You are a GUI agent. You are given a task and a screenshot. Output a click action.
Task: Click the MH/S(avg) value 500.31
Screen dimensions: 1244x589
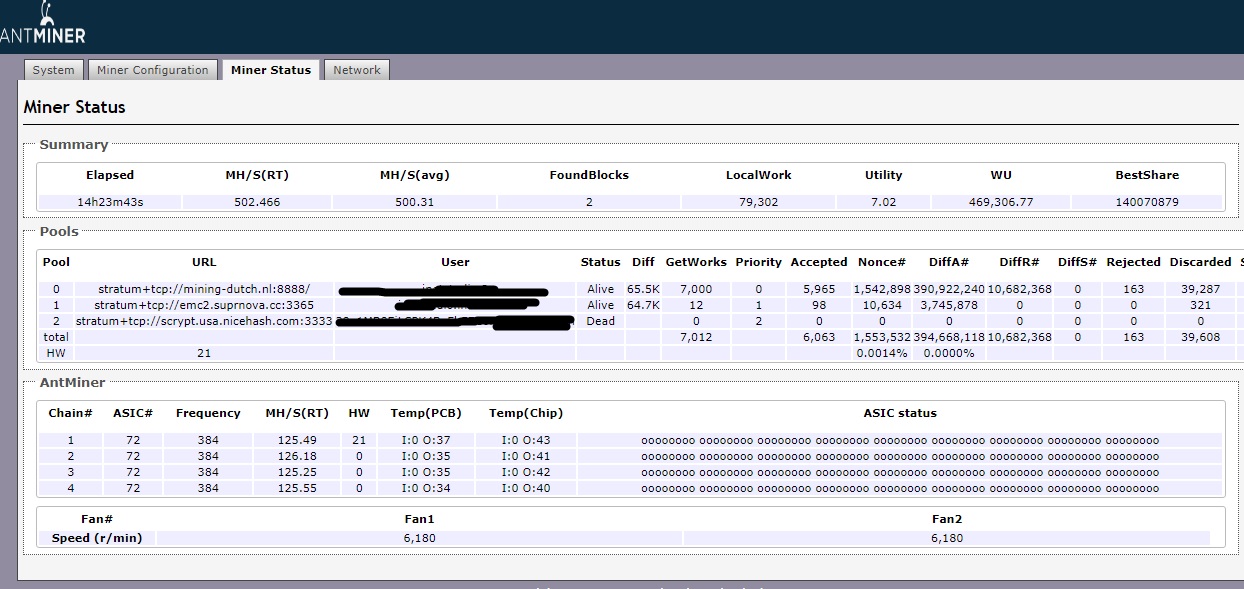[414, 202]
